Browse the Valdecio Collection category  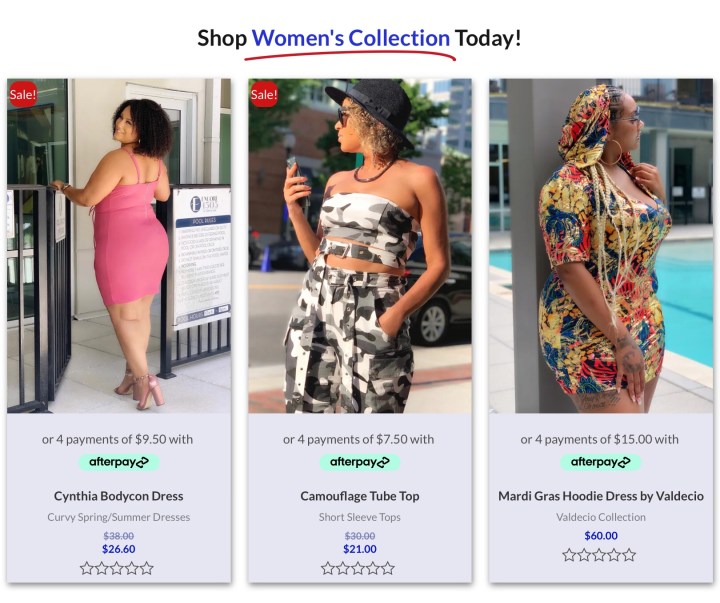601,517
